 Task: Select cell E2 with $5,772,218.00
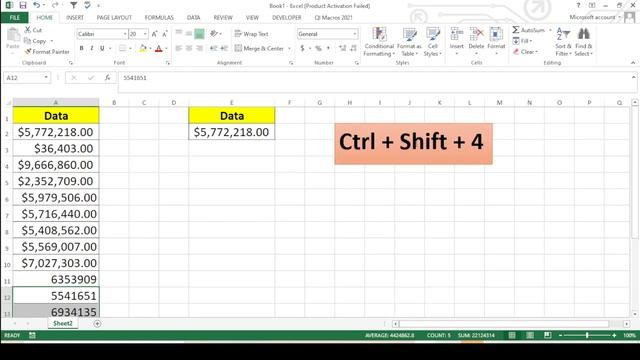tap(232, 132)
